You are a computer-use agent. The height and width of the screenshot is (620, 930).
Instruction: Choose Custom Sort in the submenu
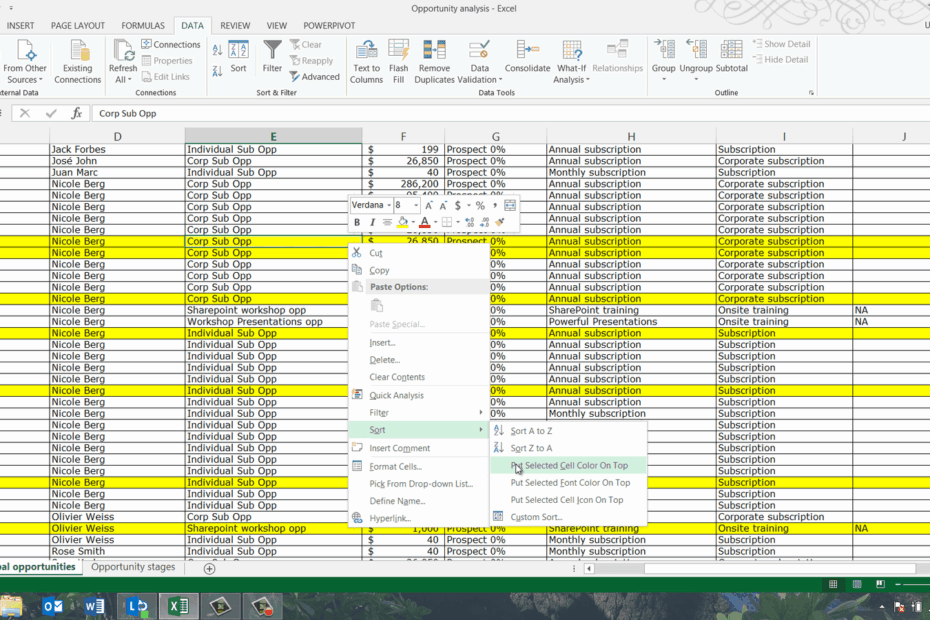(x=568, y=517)
